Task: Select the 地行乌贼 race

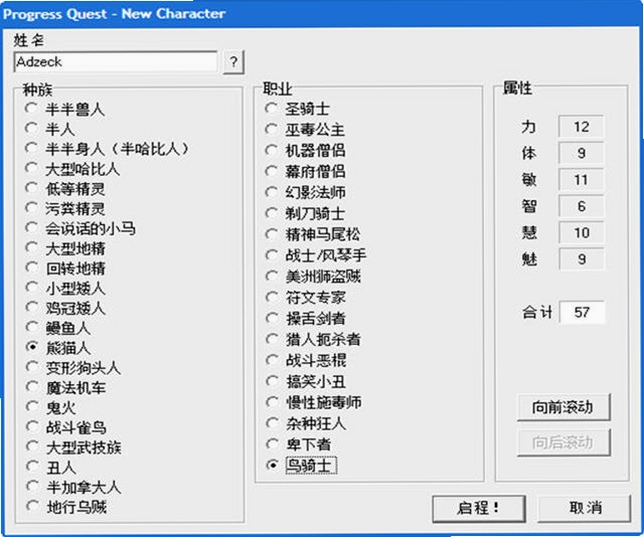Action: [65, 507]
